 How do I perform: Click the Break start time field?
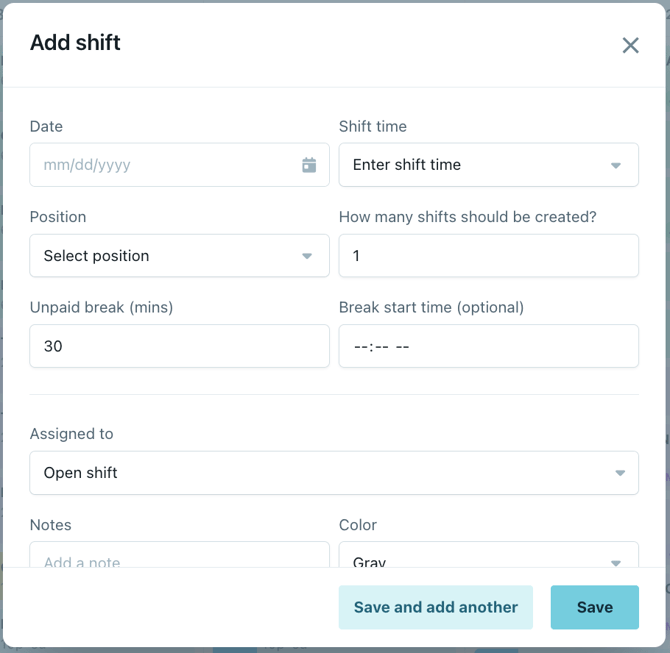488,346
